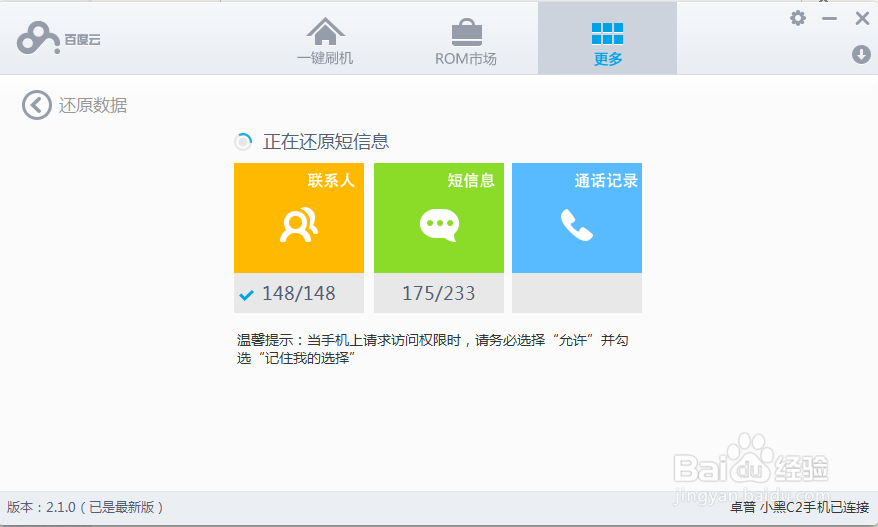Click the 卓普 小黑C2手机已连接 status
This screenshot has height=527, width=878.
pos(800,507)
